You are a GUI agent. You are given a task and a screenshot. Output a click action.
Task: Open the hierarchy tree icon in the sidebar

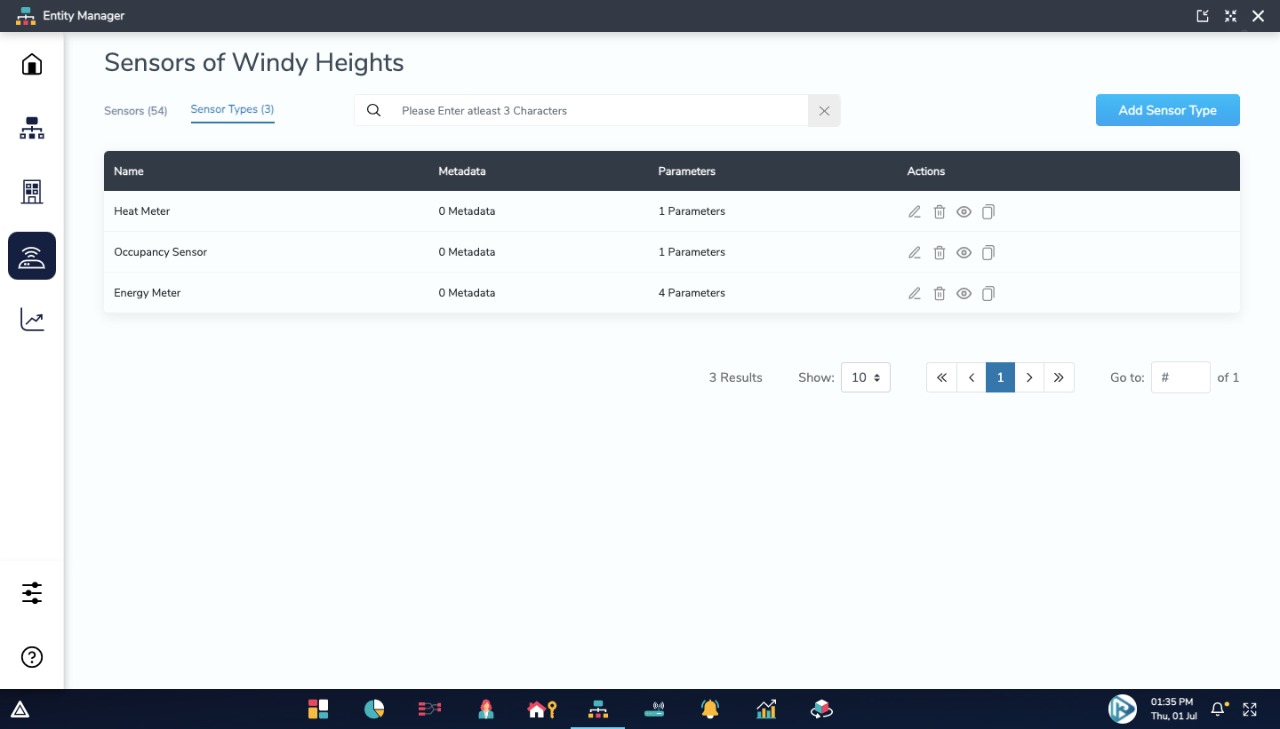point(32,128)
